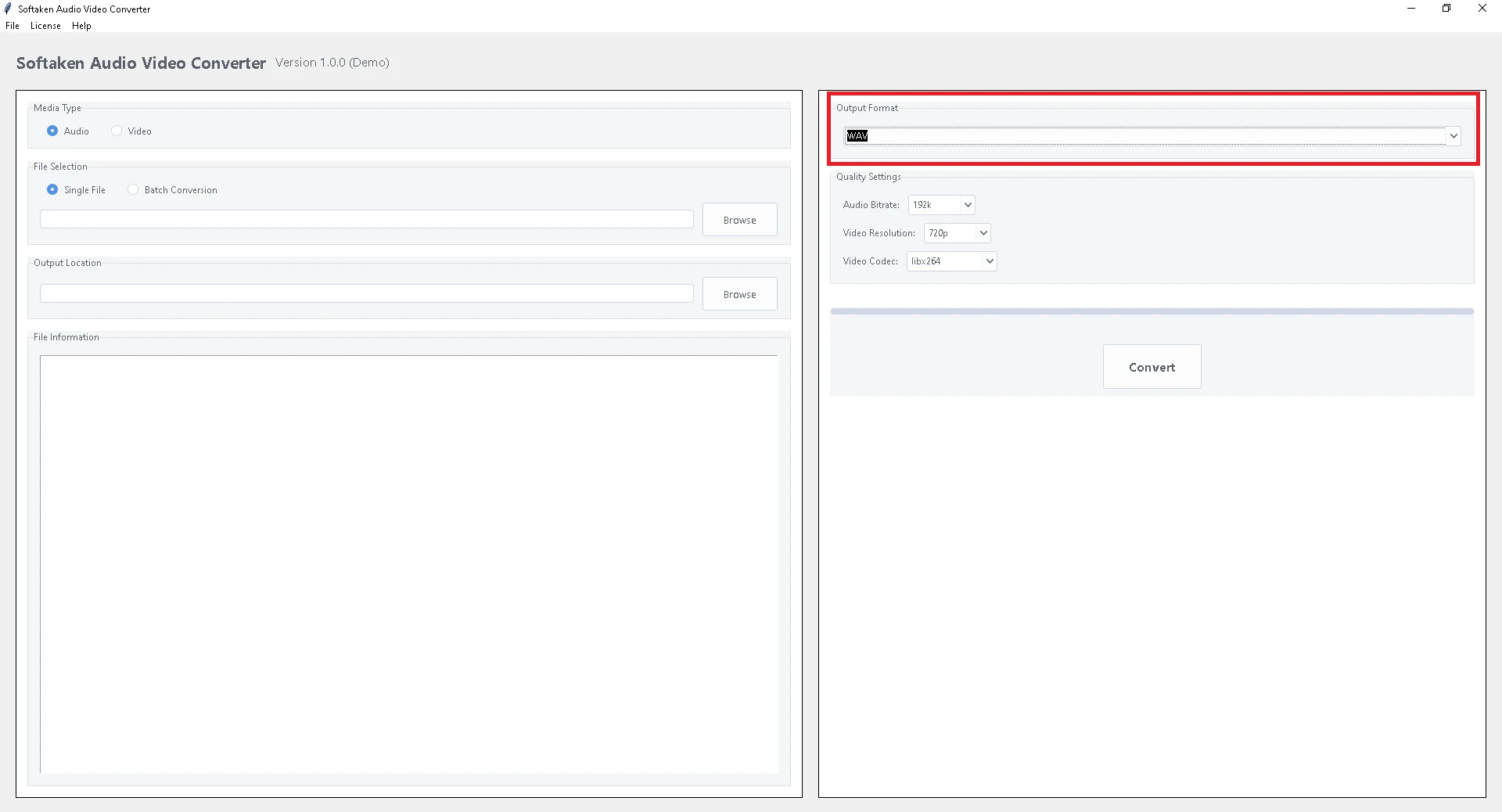The width and height of the screenshot is (1502, 812).
Task: Click the output location path field
Action: click(366, 293)
